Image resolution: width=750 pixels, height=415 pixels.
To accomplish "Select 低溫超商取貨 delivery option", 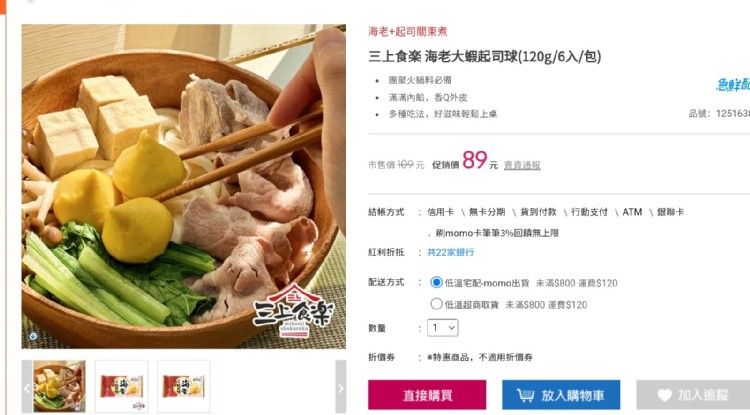I will (436, 304).
